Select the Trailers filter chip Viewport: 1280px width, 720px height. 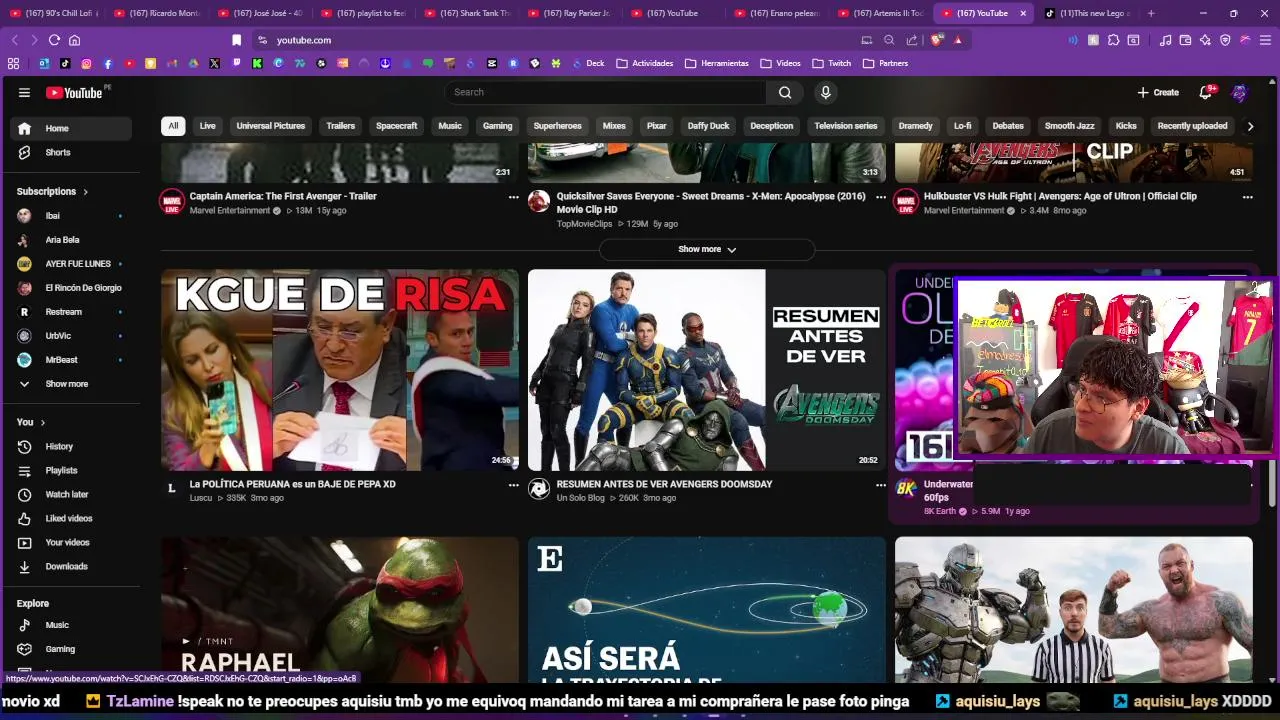tap(340, 126)
